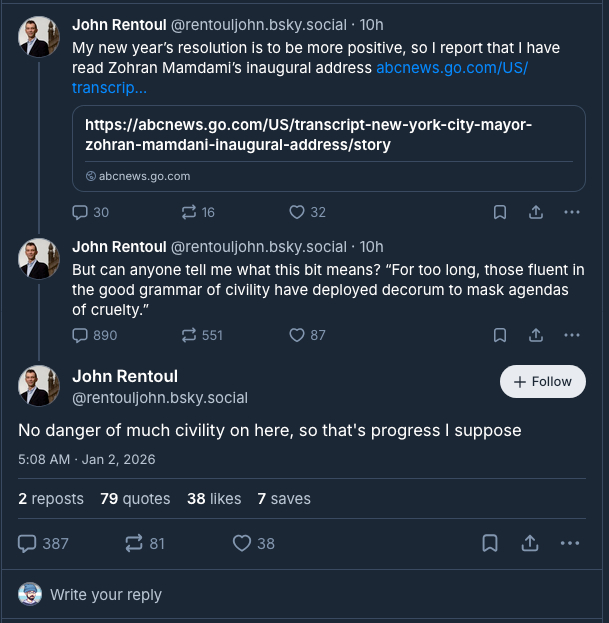Viewport: 609px width, 623px height.
Task: Open more options on the second post
Action: point(571,335)
